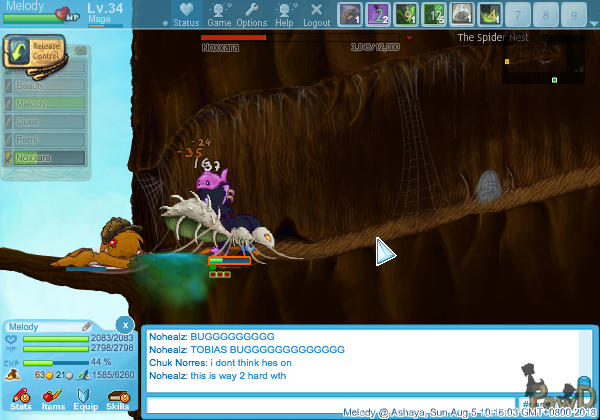Close the Melody character info panel
This screenshot has height=420, width=600.
123,325
